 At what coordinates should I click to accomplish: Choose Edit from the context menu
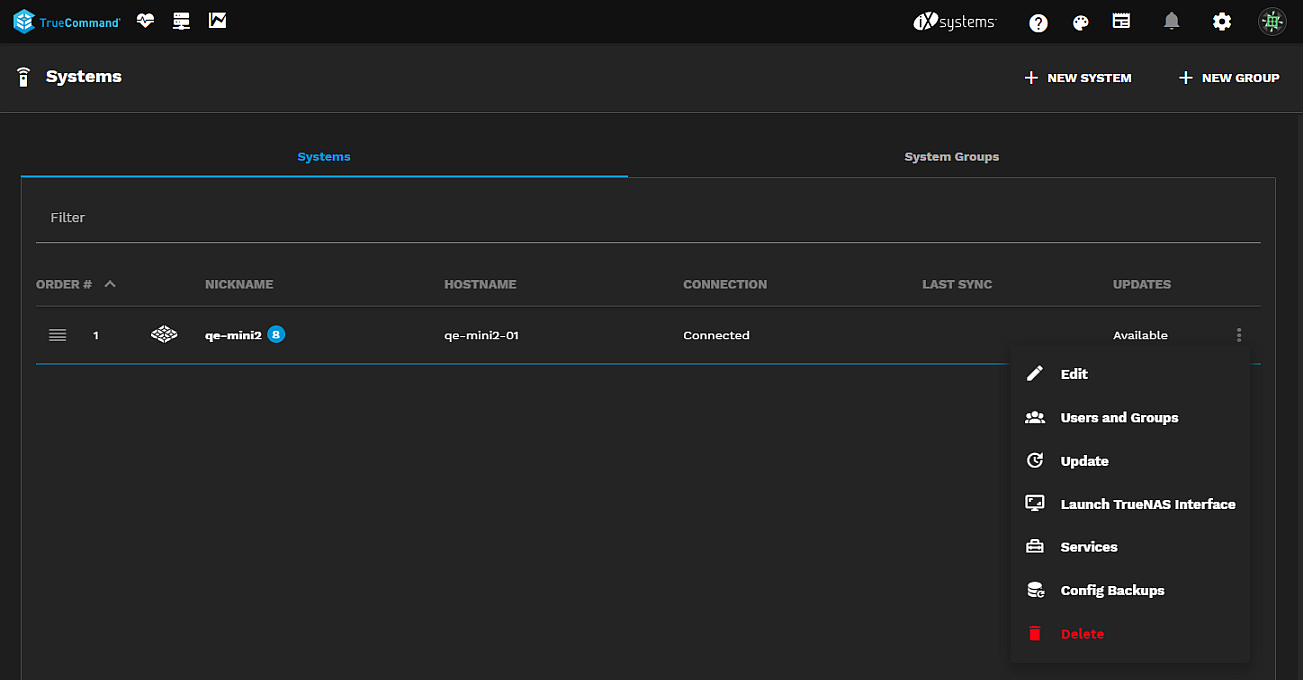1073,374
